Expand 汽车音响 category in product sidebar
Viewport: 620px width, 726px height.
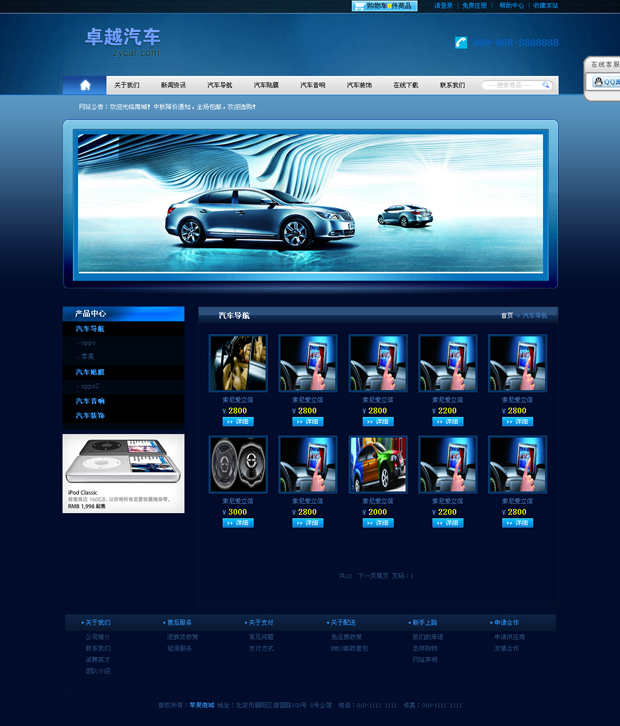coord(91,401)
